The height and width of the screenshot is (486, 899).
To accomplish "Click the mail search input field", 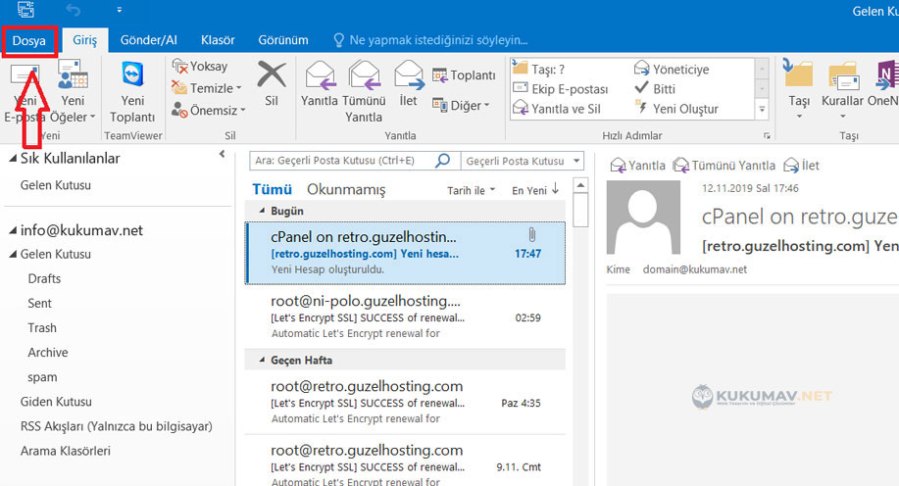I will point(340,161).
